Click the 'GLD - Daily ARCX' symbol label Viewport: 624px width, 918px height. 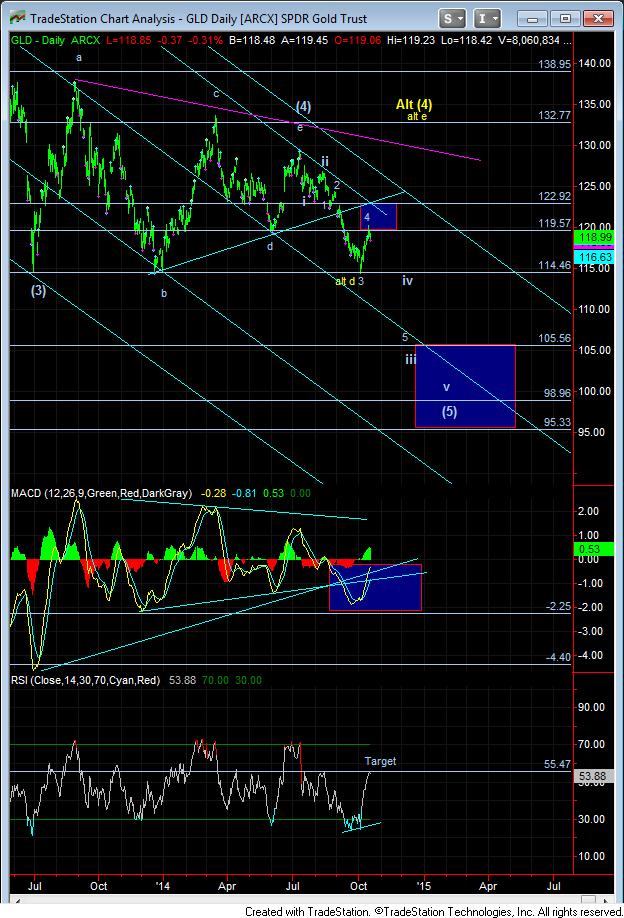56,40
